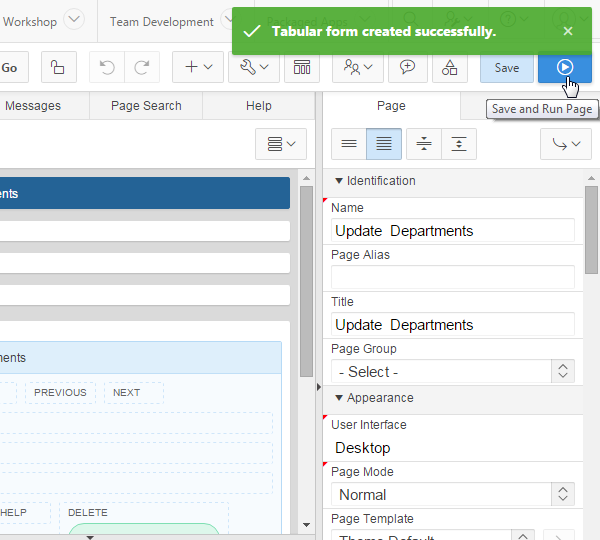
Task: Open the Go to Group menu
Action: coord(566,144)
